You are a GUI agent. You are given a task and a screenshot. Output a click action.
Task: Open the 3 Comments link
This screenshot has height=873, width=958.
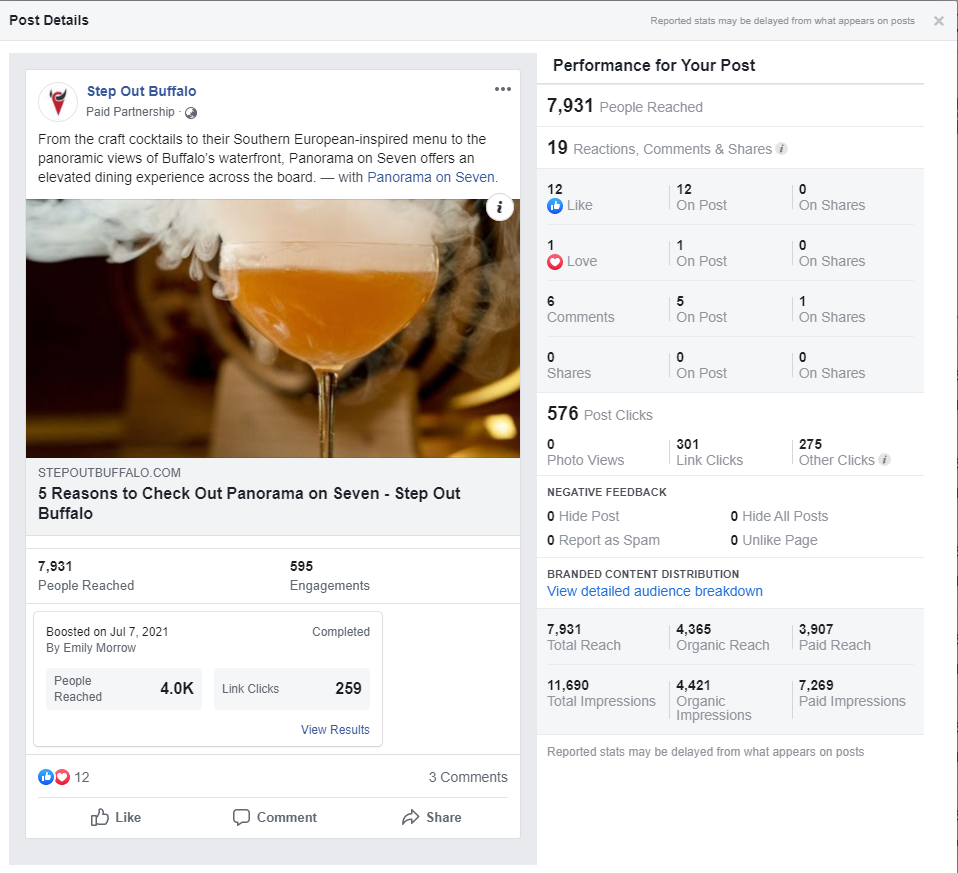coord(468,777)
